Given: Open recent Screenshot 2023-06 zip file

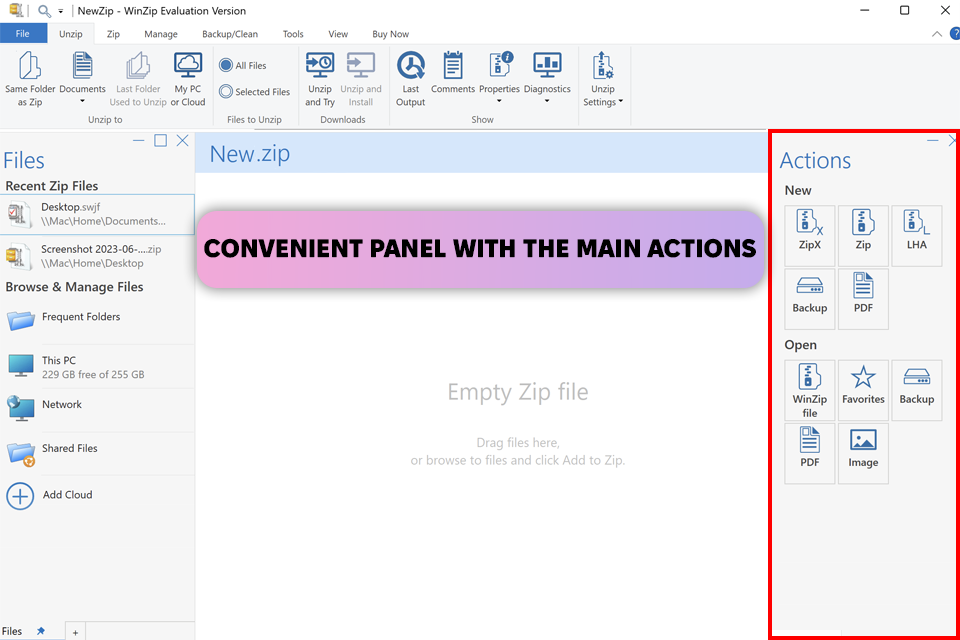Looking at the screenshot, I should click(x=97, y=256).
